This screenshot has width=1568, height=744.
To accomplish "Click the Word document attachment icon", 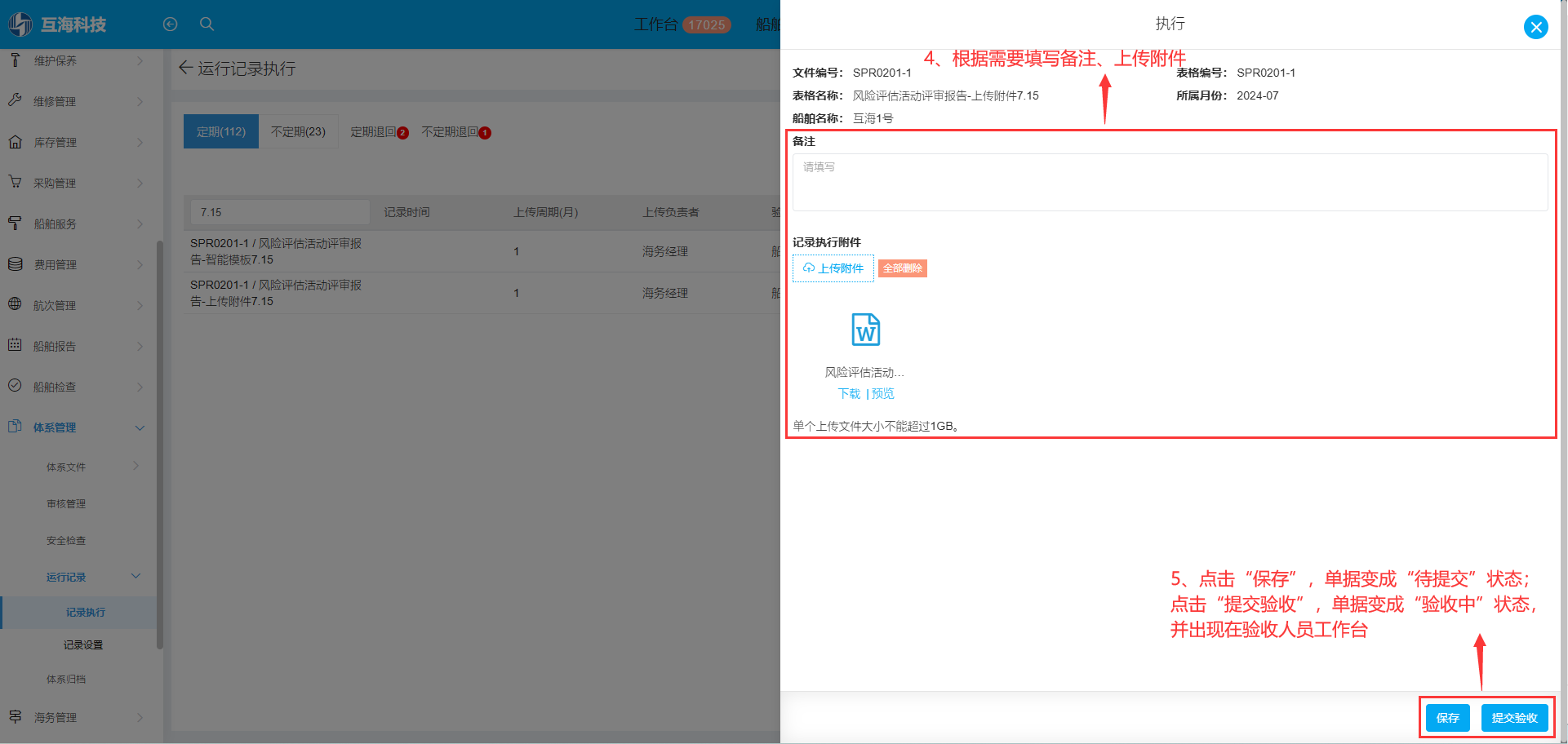I will (865, 330).
